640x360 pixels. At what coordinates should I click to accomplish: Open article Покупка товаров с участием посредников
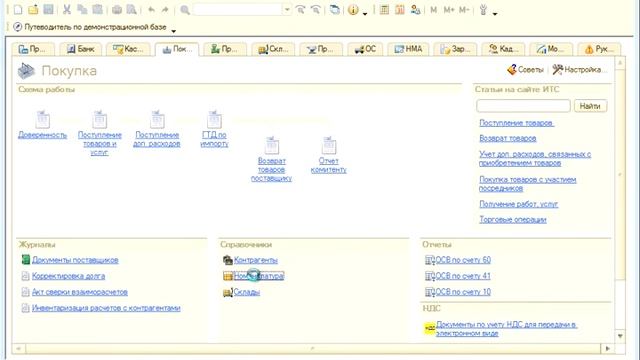[x=527, y=184]
